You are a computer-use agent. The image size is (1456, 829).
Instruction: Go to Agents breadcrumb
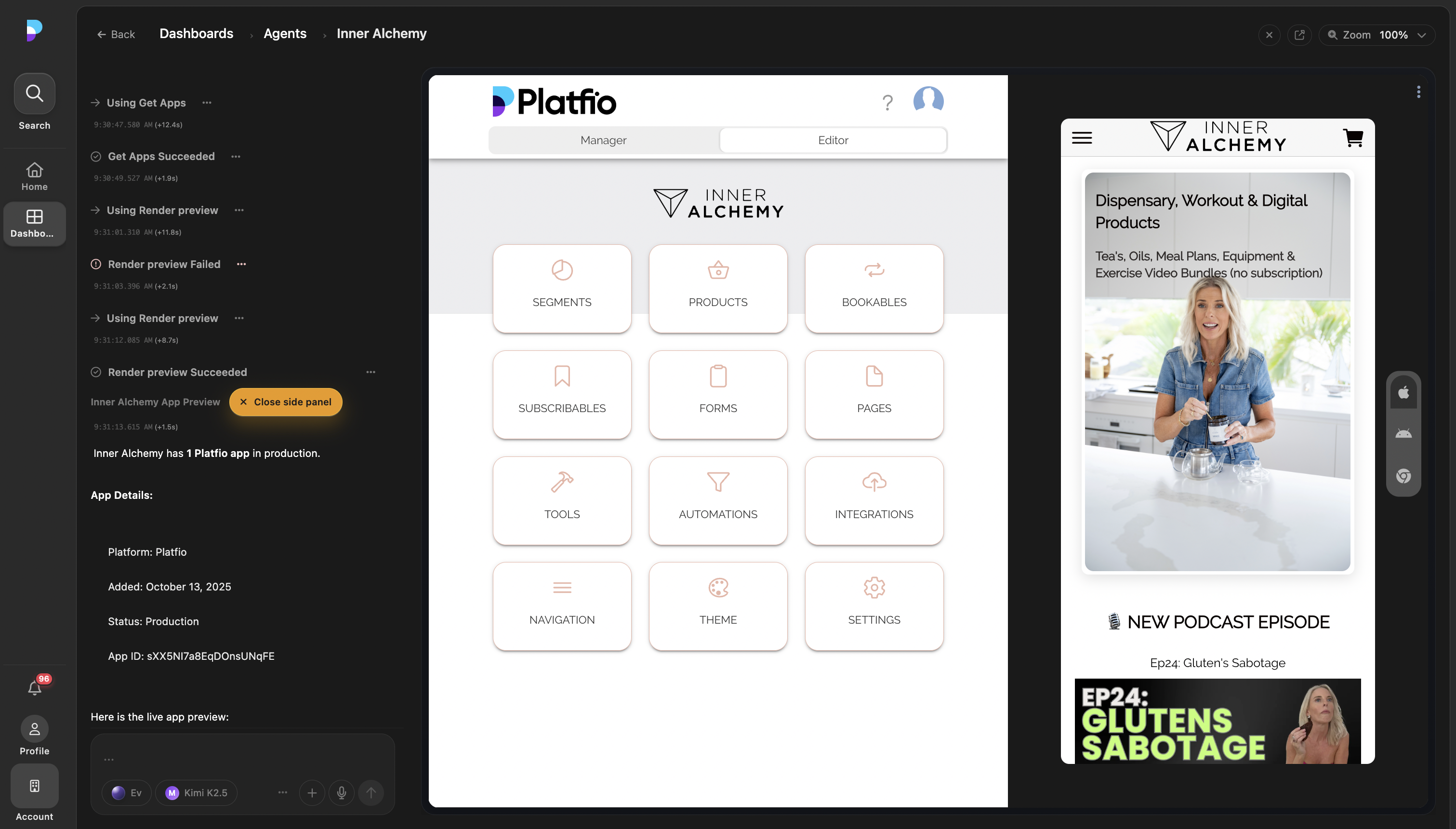[284, 34]
